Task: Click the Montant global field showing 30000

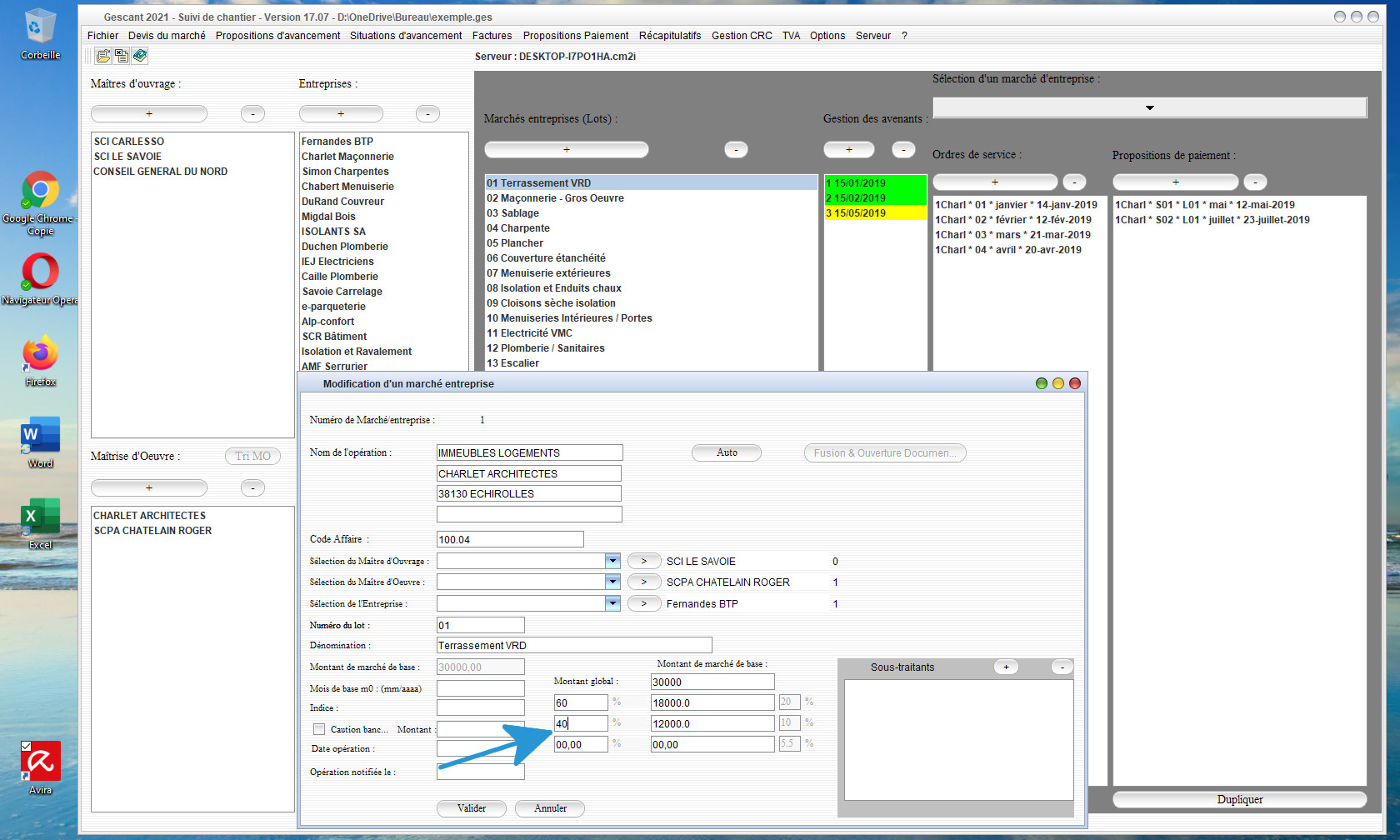Action: point(712,682)
